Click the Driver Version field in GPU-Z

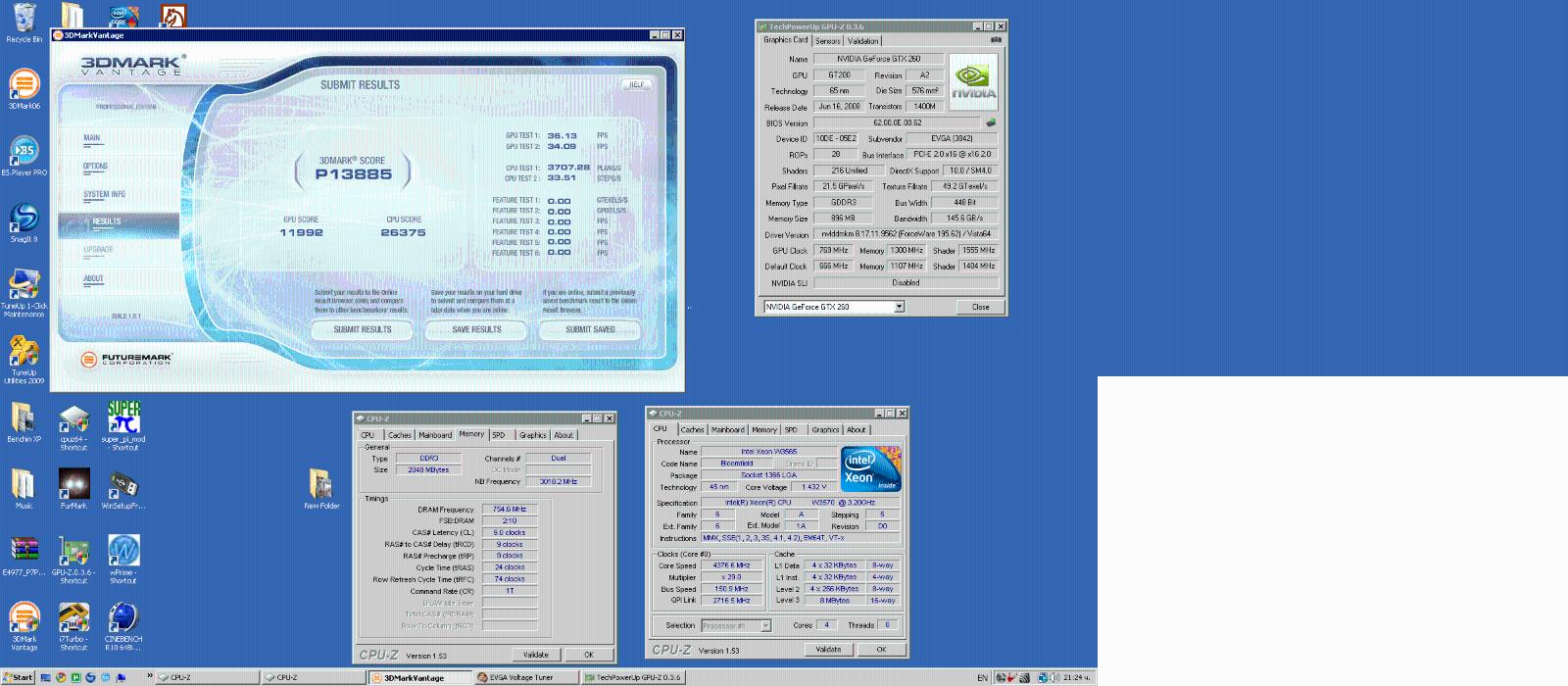(x=906, y=234)
